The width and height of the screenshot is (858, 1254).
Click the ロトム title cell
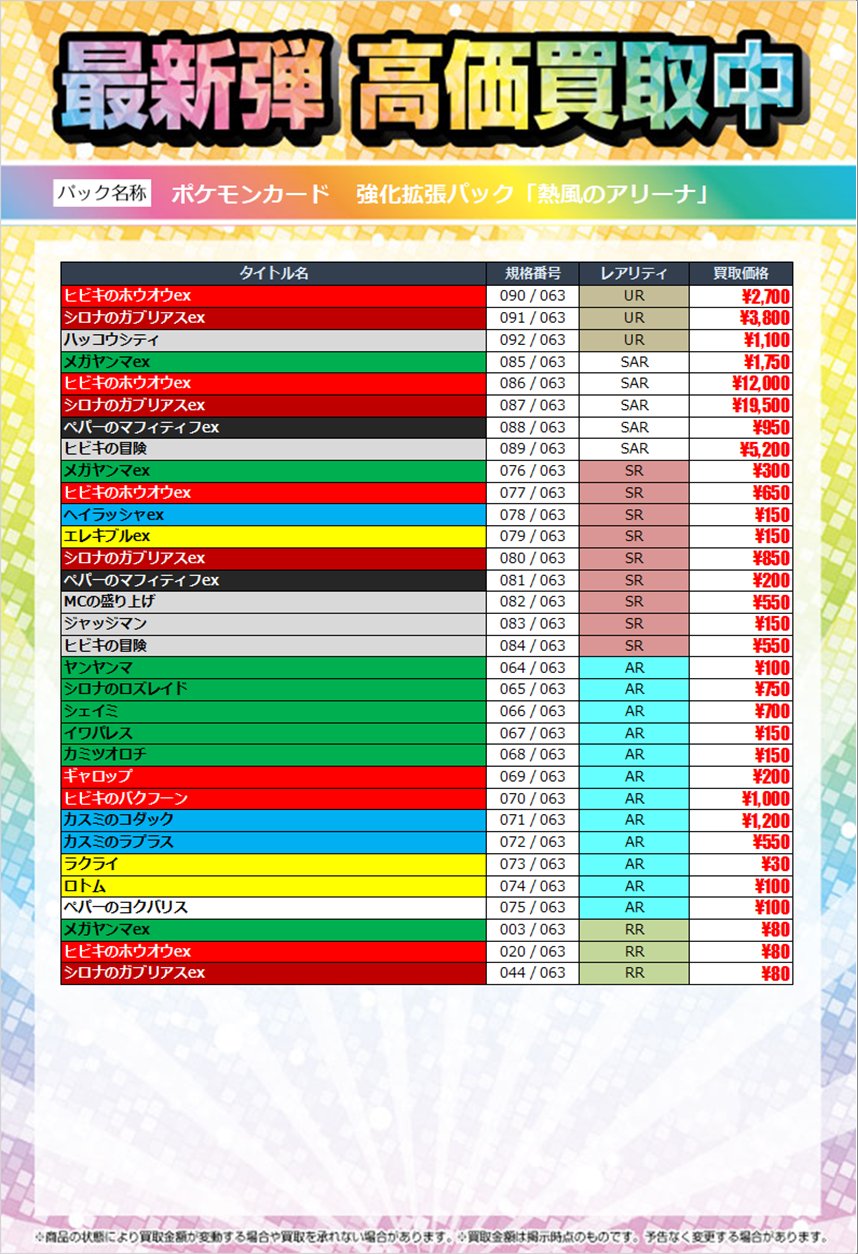pyautogui.click(x=274, y=886)
